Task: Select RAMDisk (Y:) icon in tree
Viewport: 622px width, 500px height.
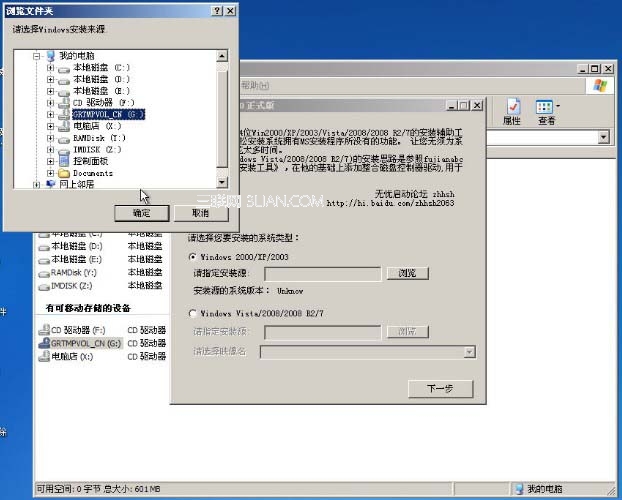Action: 63,139
